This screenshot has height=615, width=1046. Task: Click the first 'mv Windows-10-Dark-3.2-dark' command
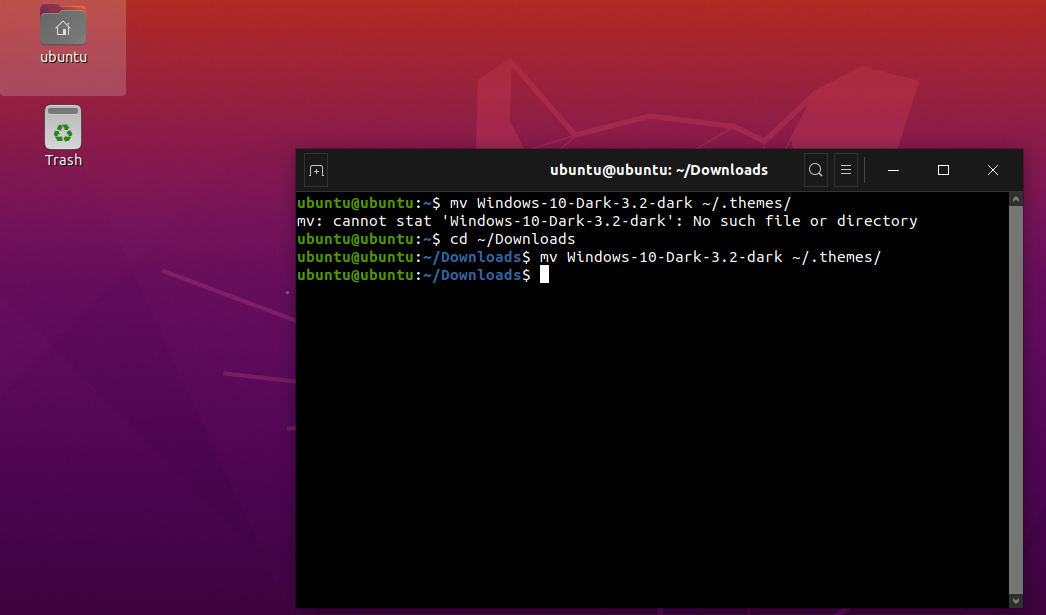[x=620, y=203]
